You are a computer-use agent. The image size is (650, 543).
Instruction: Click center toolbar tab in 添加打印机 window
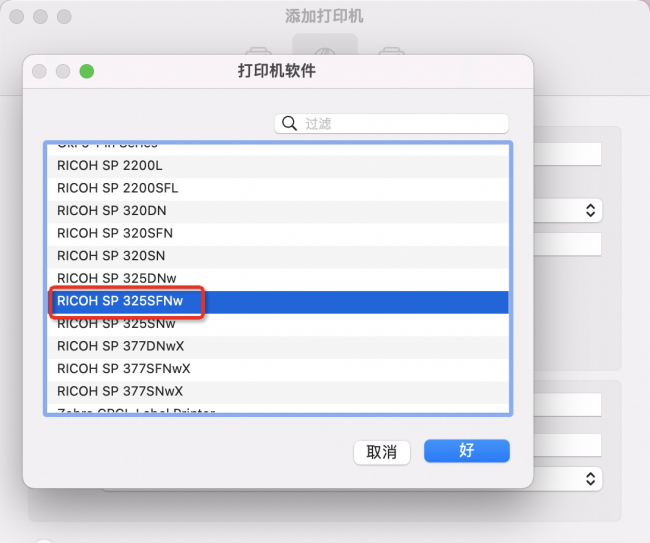(325, 44)
